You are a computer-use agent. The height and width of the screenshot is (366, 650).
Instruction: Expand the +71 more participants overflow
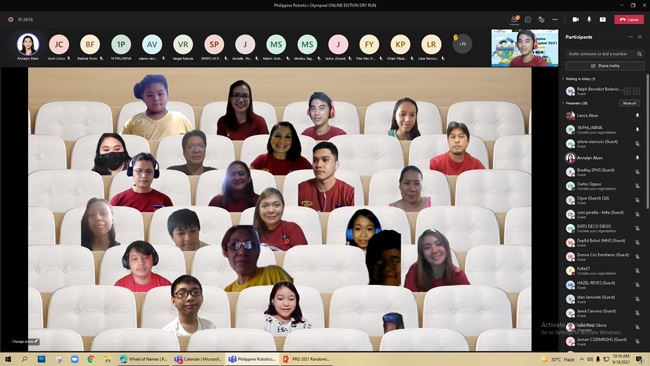(x=462, y=44)
